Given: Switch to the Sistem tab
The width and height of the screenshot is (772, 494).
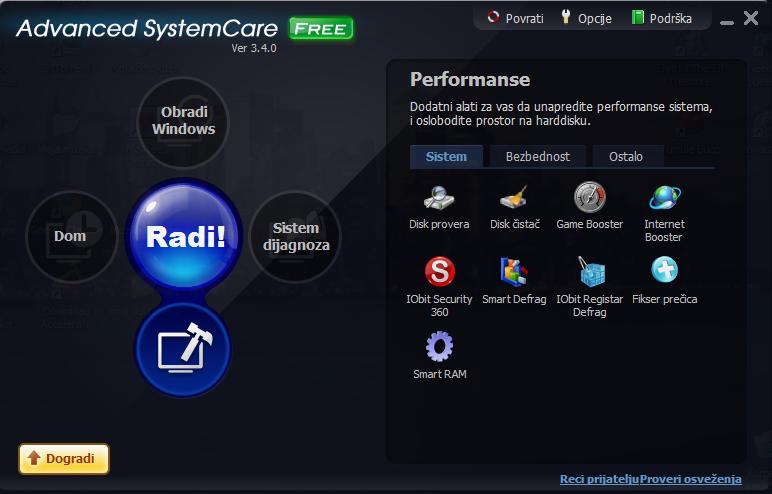Looking at the screenshot, I should [x=446, y=157].
